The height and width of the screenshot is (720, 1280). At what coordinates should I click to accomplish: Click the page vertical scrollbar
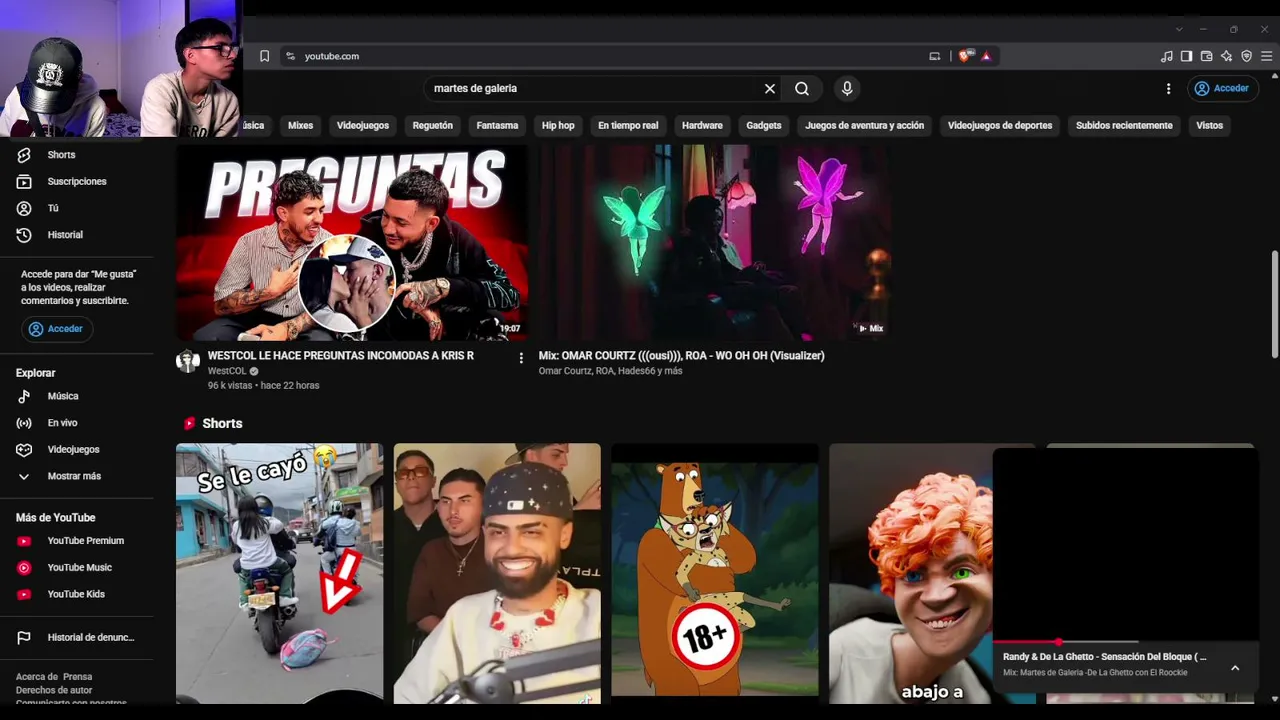pyautogui.click(x=1274, y=304)
